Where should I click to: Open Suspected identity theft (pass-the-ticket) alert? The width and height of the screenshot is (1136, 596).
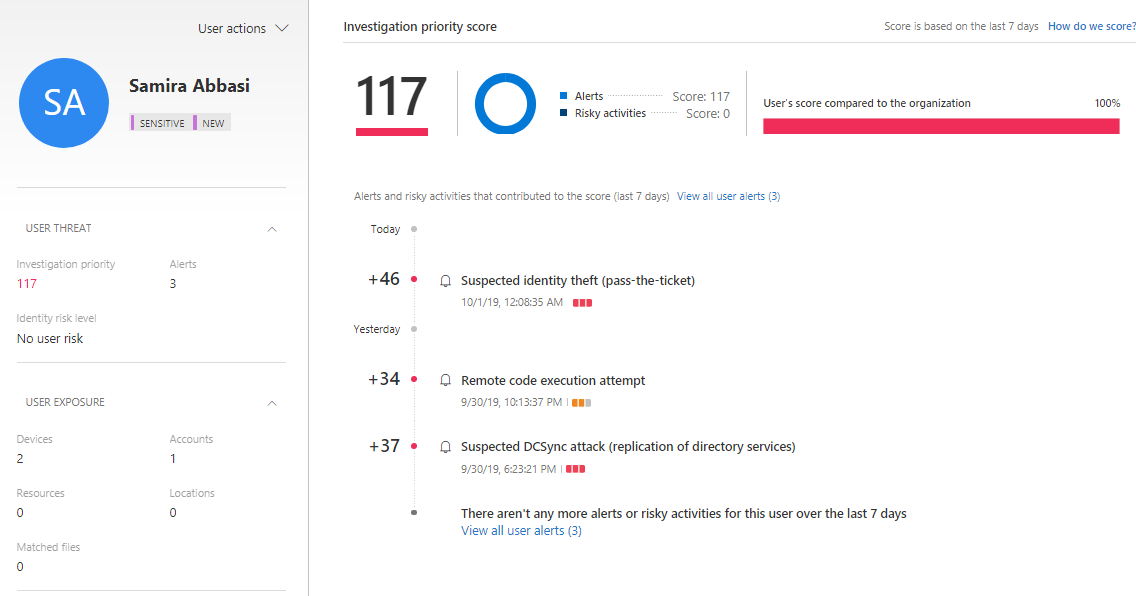(577, 281)
